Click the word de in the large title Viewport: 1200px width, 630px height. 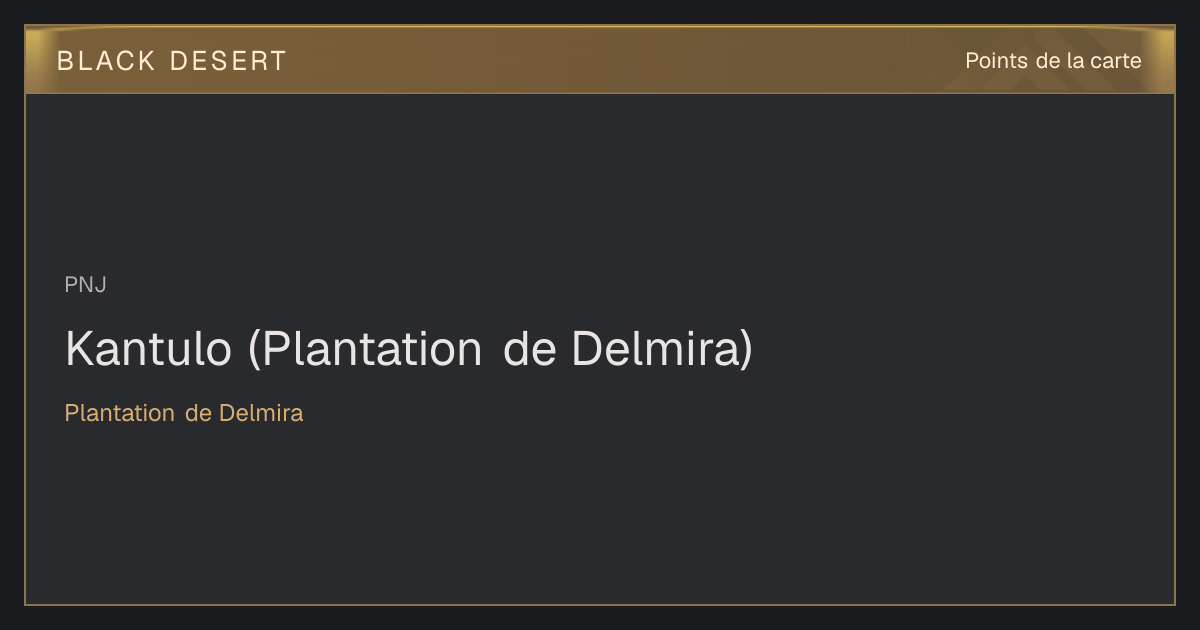[529, 349]
